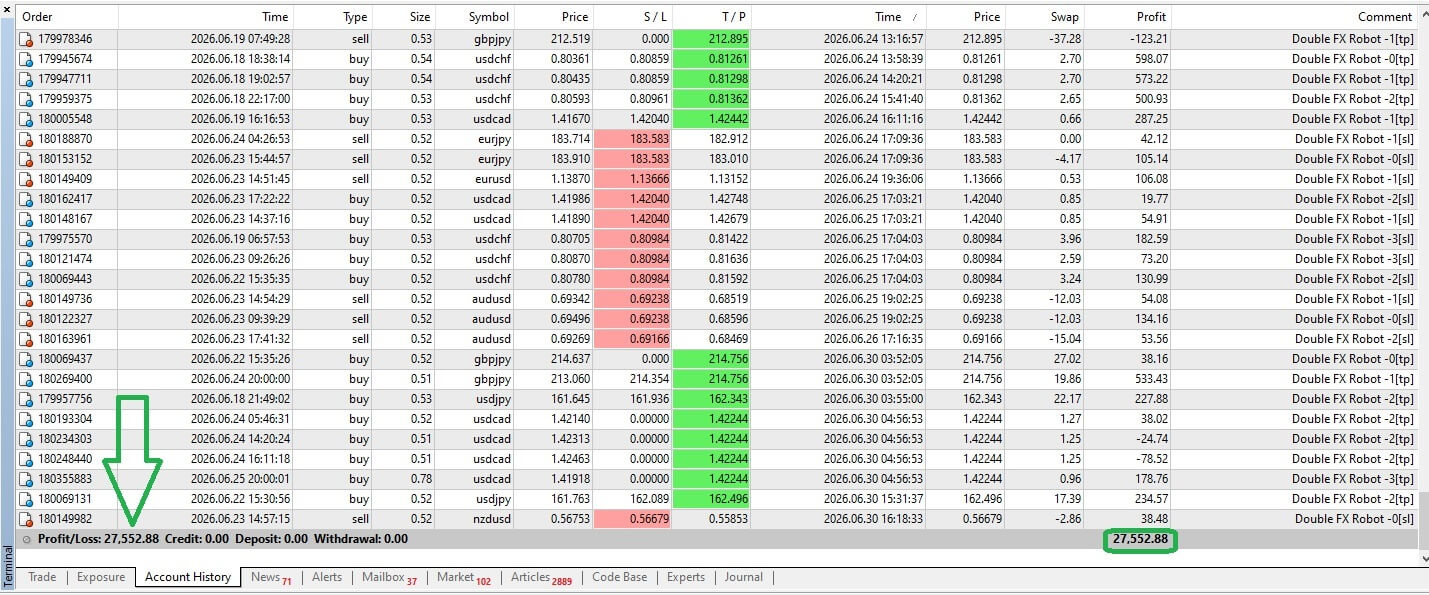1429x595 pixels.
Task: Click the order icon for 180149982
Action: 26,519
